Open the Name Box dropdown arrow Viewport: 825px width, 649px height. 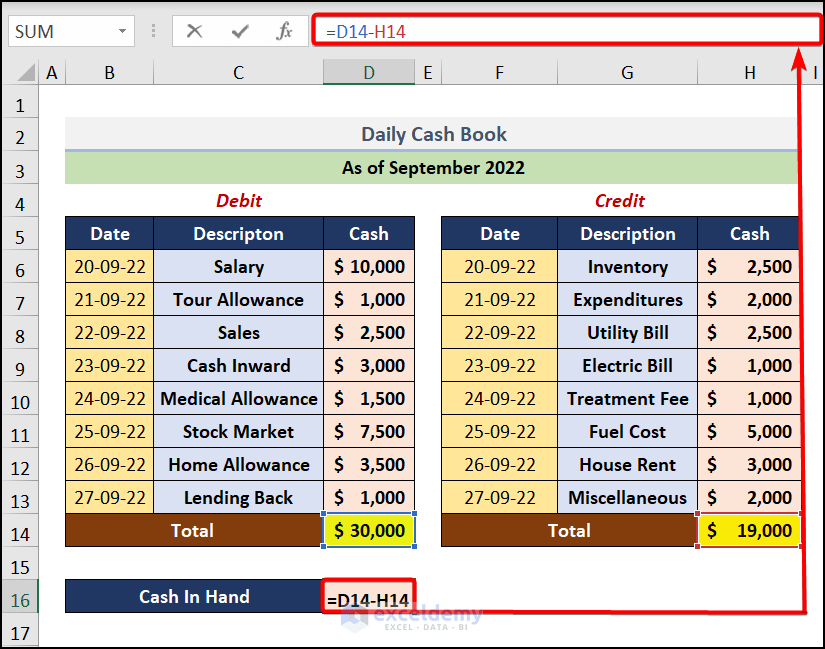(124, 31)
